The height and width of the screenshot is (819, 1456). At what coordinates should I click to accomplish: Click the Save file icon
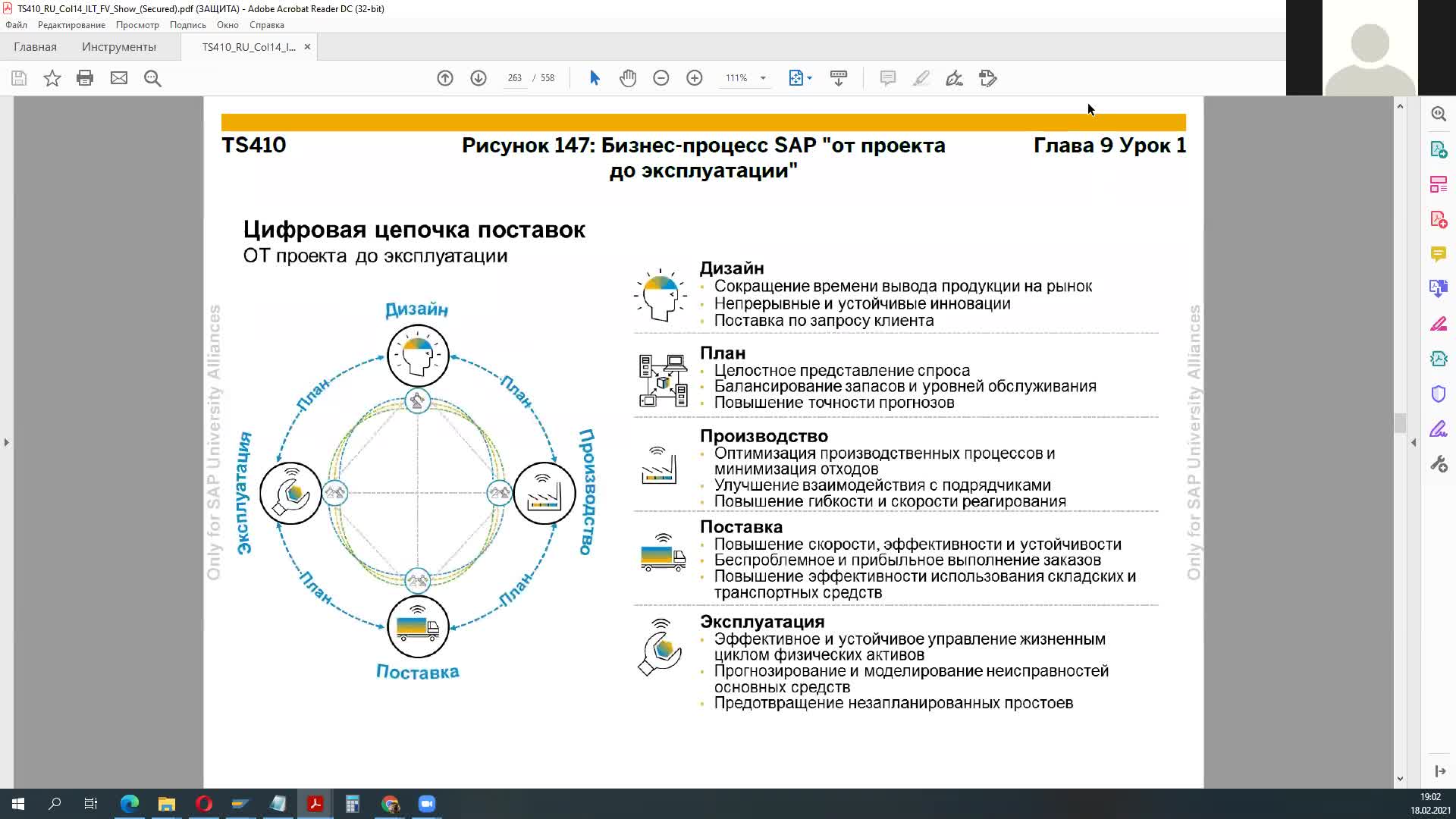[x=19, y=78]
